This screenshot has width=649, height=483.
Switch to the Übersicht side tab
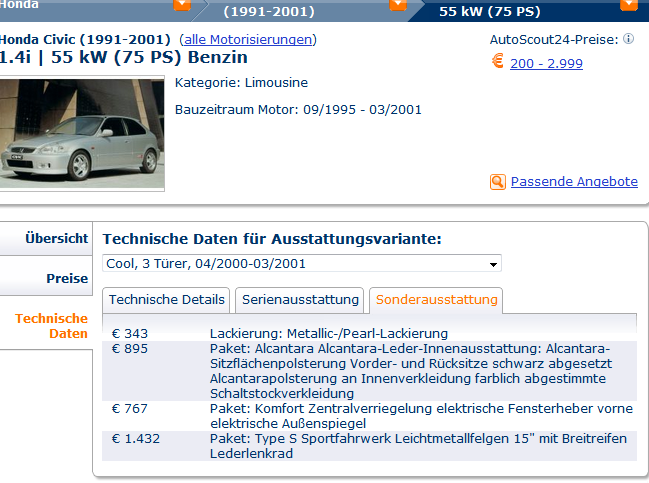click(x=46, y=238)
